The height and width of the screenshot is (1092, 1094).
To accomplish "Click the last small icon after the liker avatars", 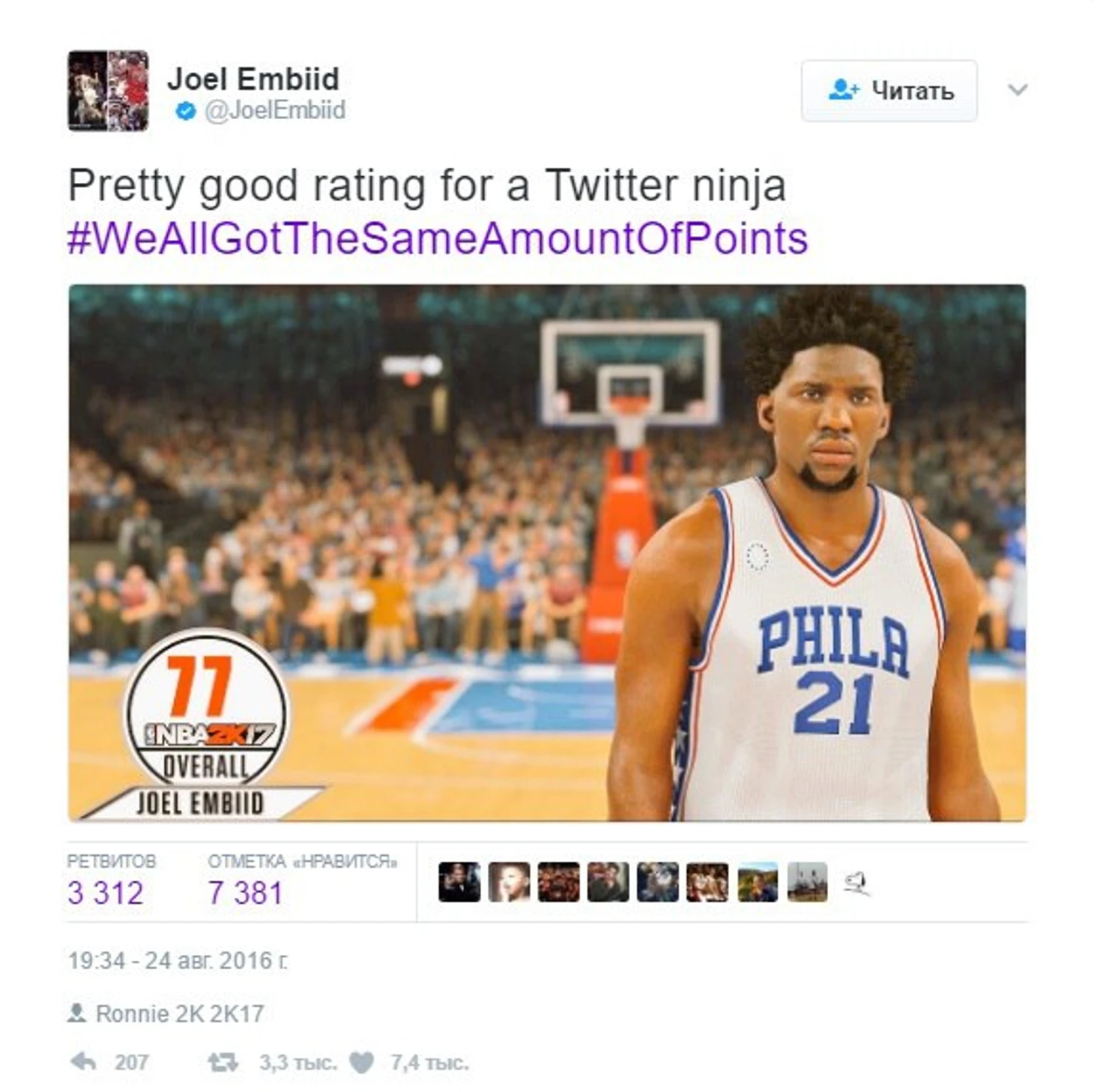I will (x=856, y=882).
